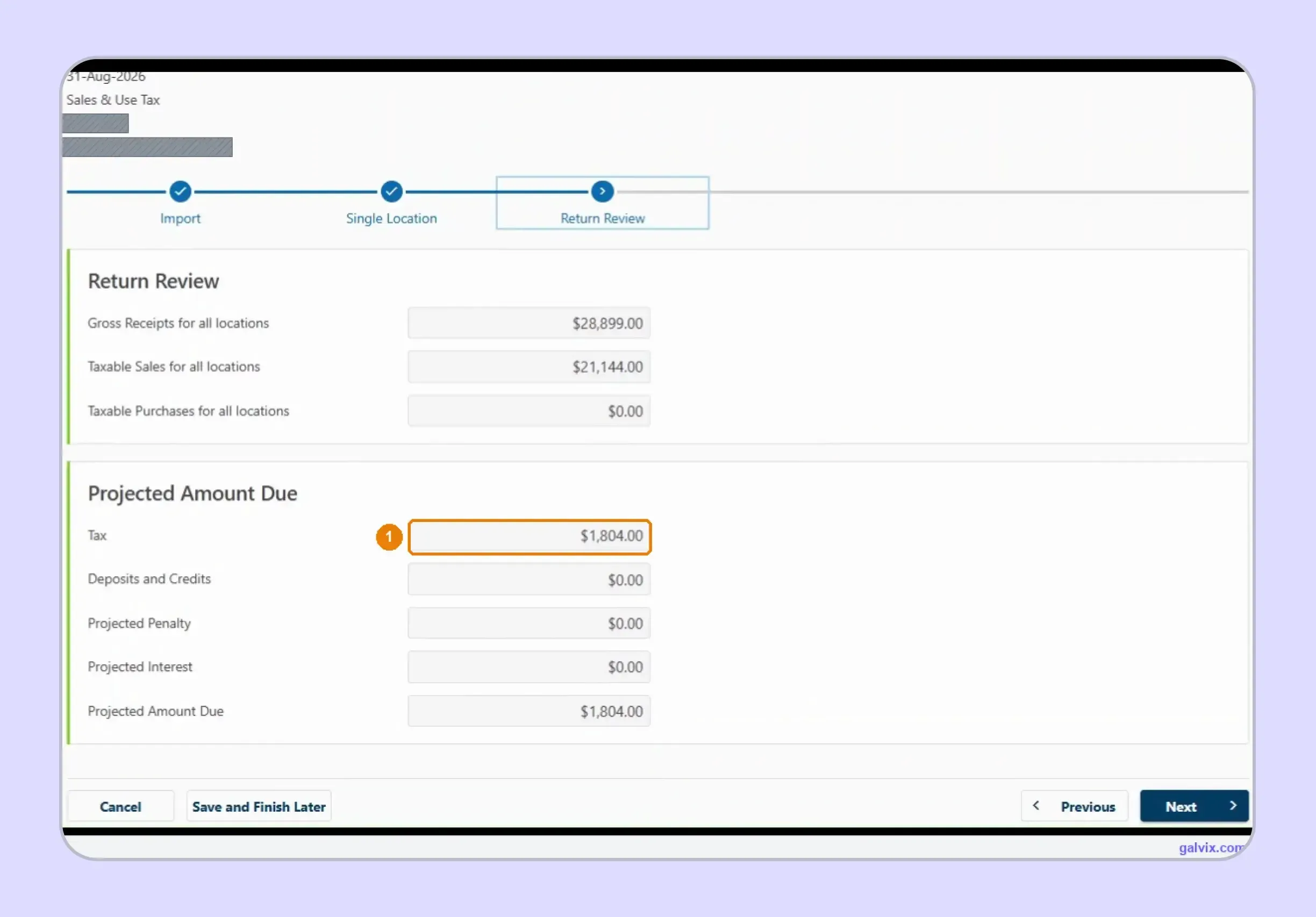This screenshot has width=1316, height=917.
Task: Click the Tax amount field
Action: pos(530,536)
